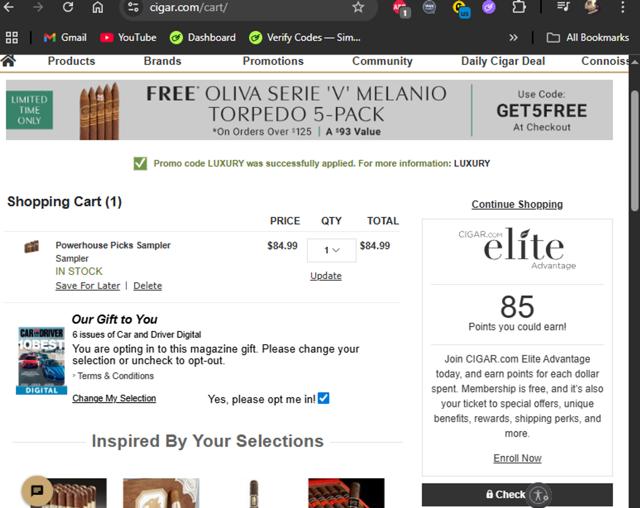Click the Checkout button with lock icon
640x508 pixels.
517,495
